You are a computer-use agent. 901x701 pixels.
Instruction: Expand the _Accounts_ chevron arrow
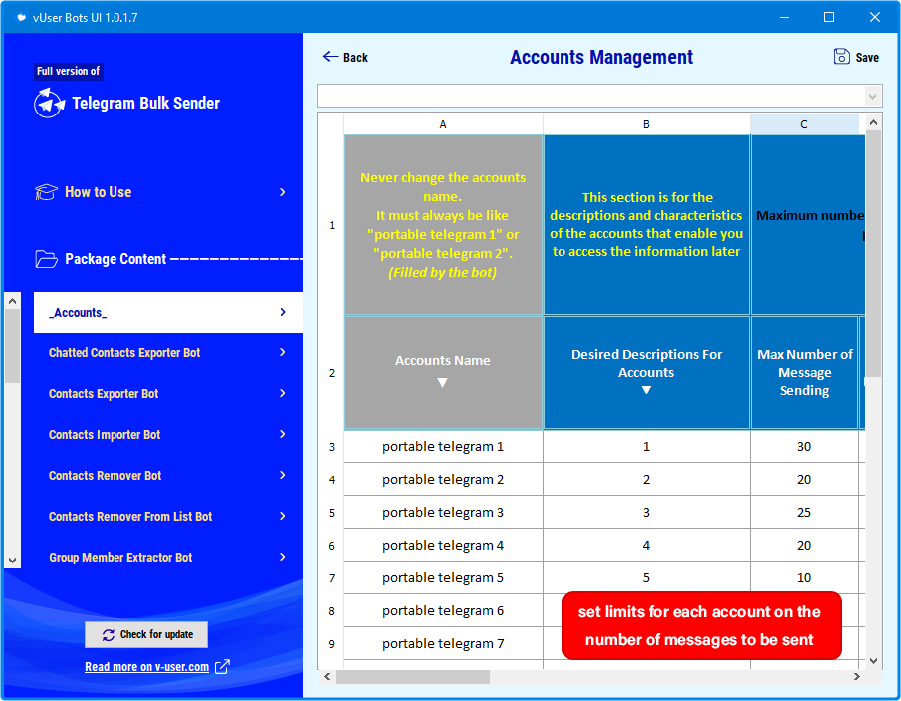click(283, 312)
